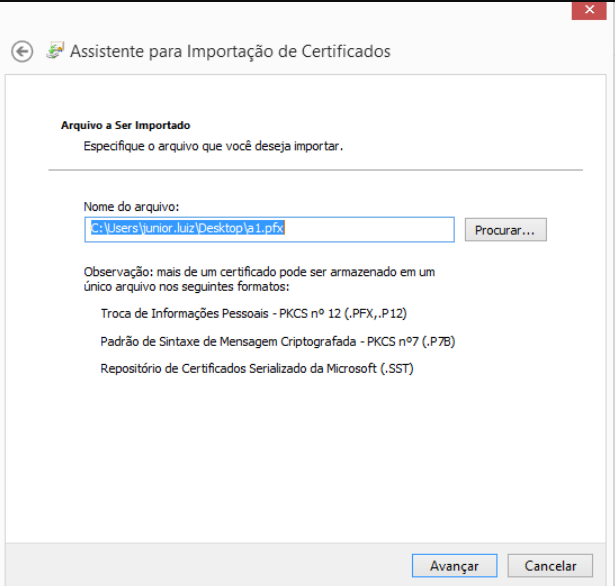Proceed with the Avançar button
This screenshot has height=586, width=615.
point(455,566)
